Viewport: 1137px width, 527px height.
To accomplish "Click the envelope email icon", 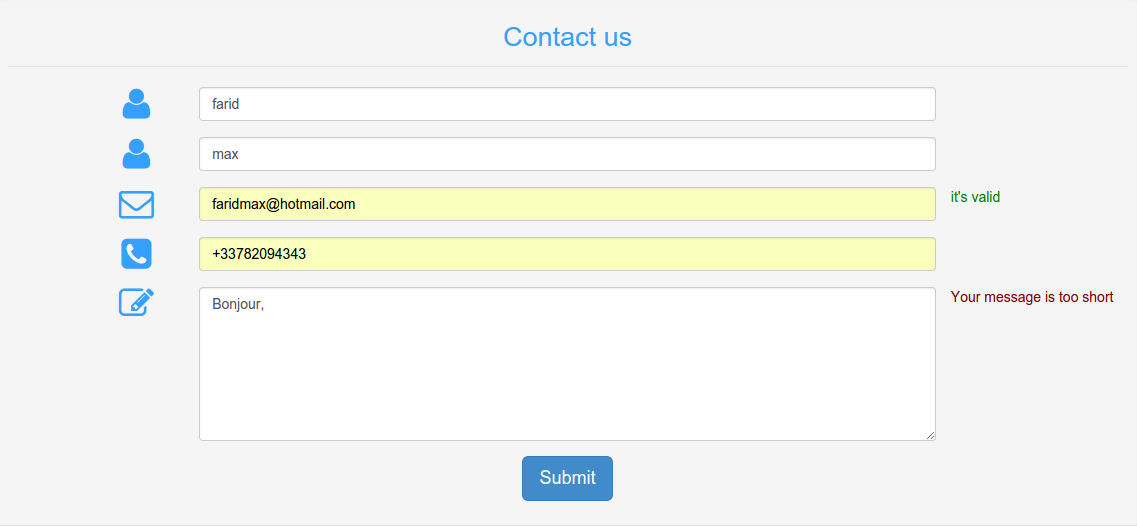I will (136, 204).
